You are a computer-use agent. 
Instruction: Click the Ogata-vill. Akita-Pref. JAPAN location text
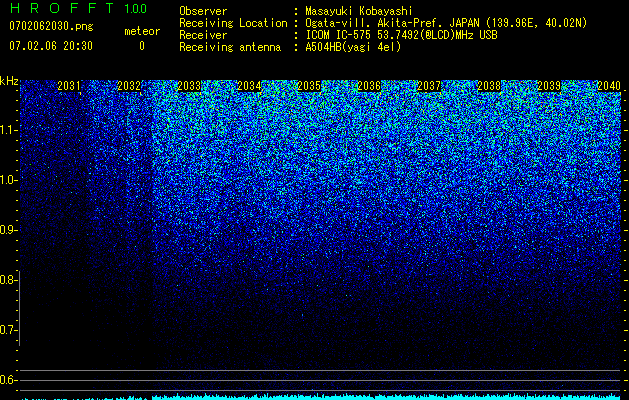click(x=446, y=23)
